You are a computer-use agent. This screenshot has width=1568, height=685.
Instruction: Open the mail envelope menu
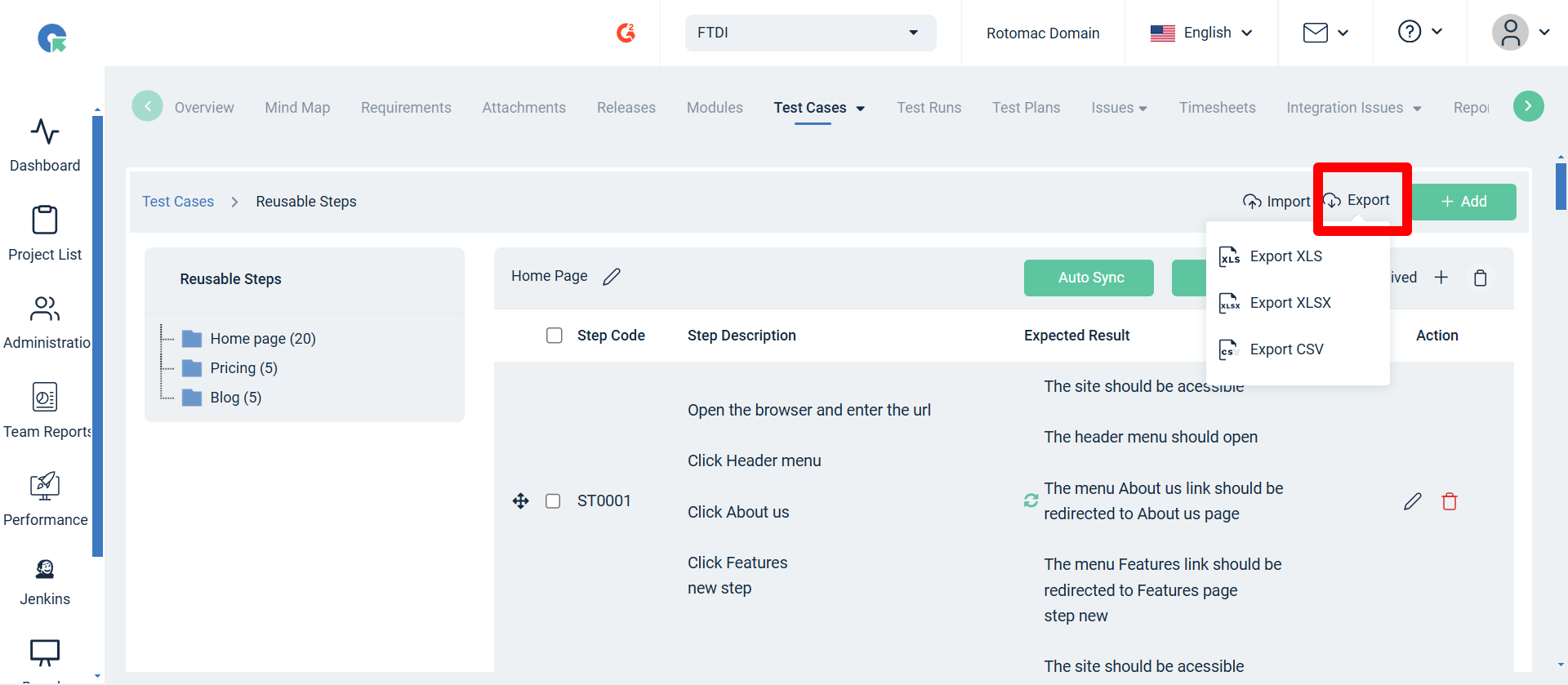(x=1325, y=33)
